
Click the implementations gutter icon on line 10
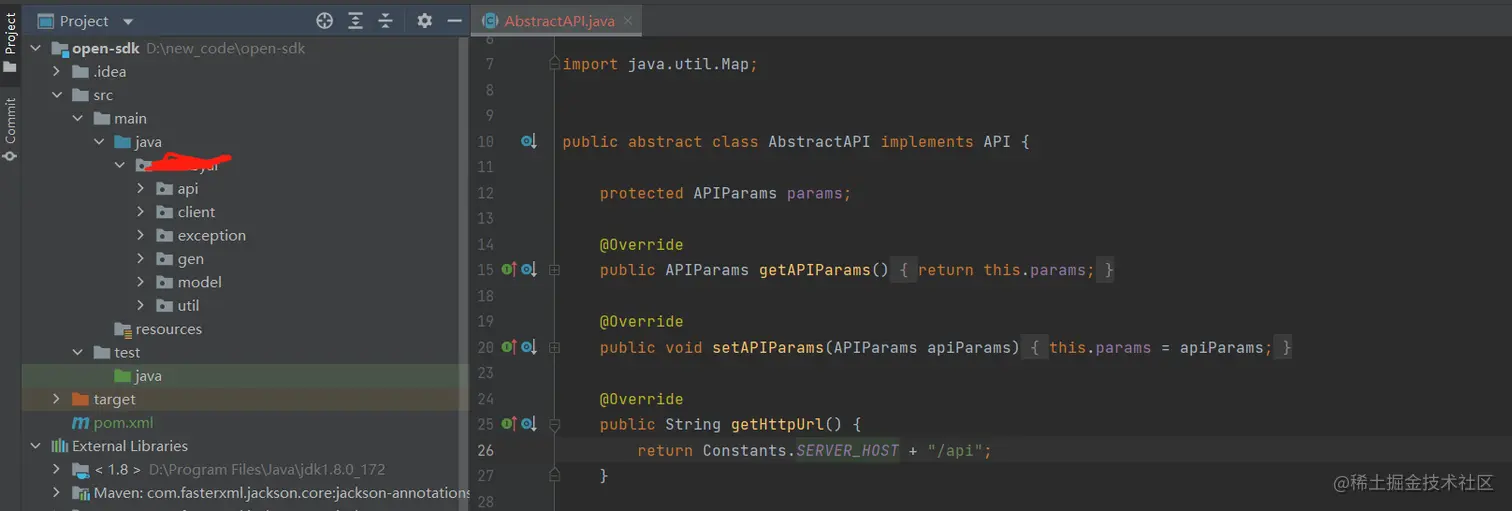(x=529, y=142)
